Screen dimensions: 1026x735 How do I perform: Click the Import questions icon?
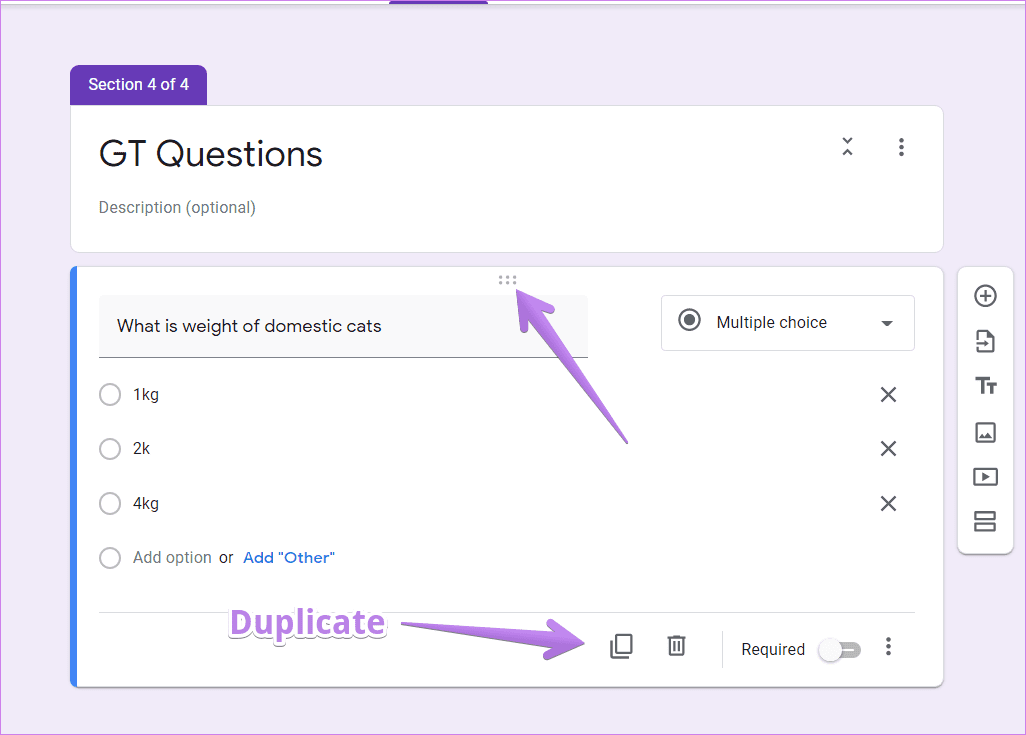click(985, 341)
